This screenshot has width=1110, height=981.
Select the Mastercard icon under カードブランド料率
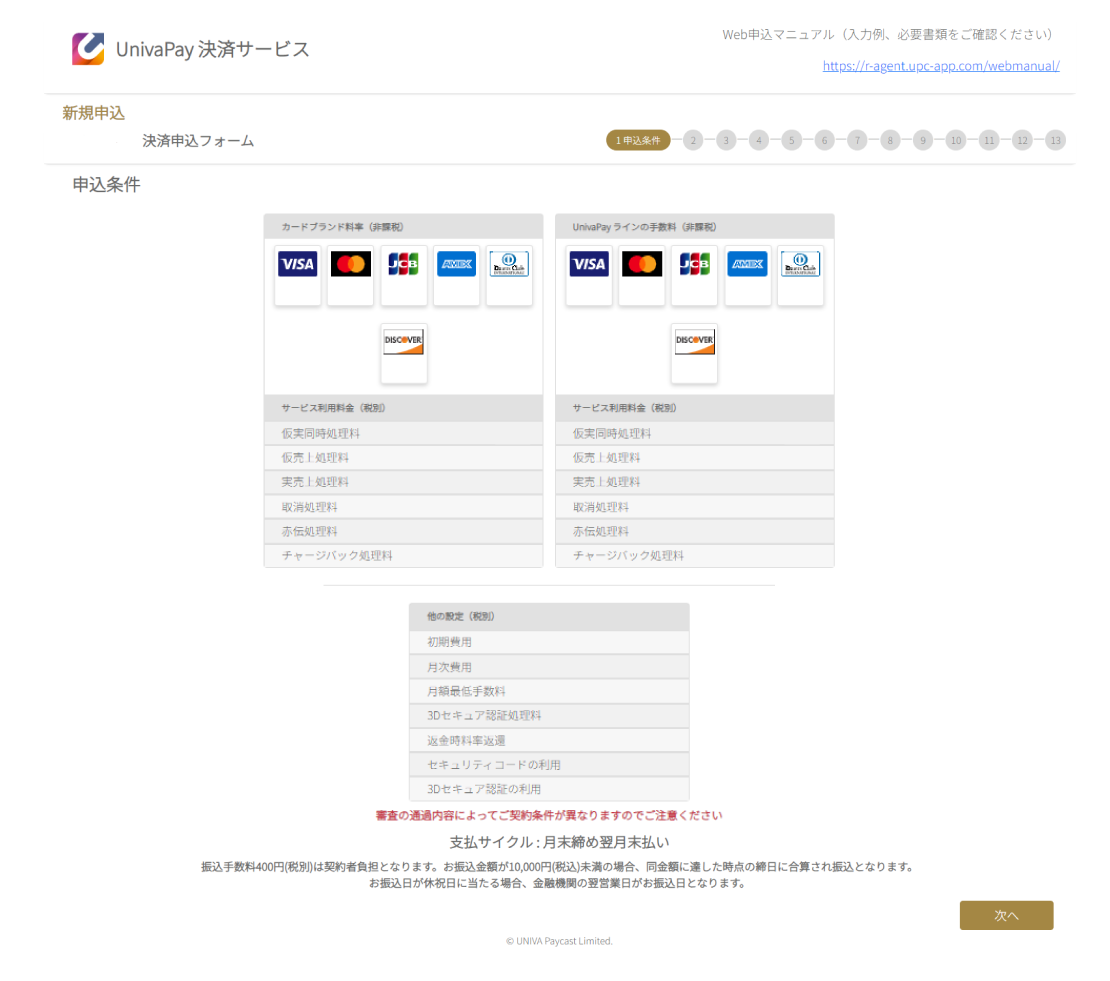pos(350,264)
